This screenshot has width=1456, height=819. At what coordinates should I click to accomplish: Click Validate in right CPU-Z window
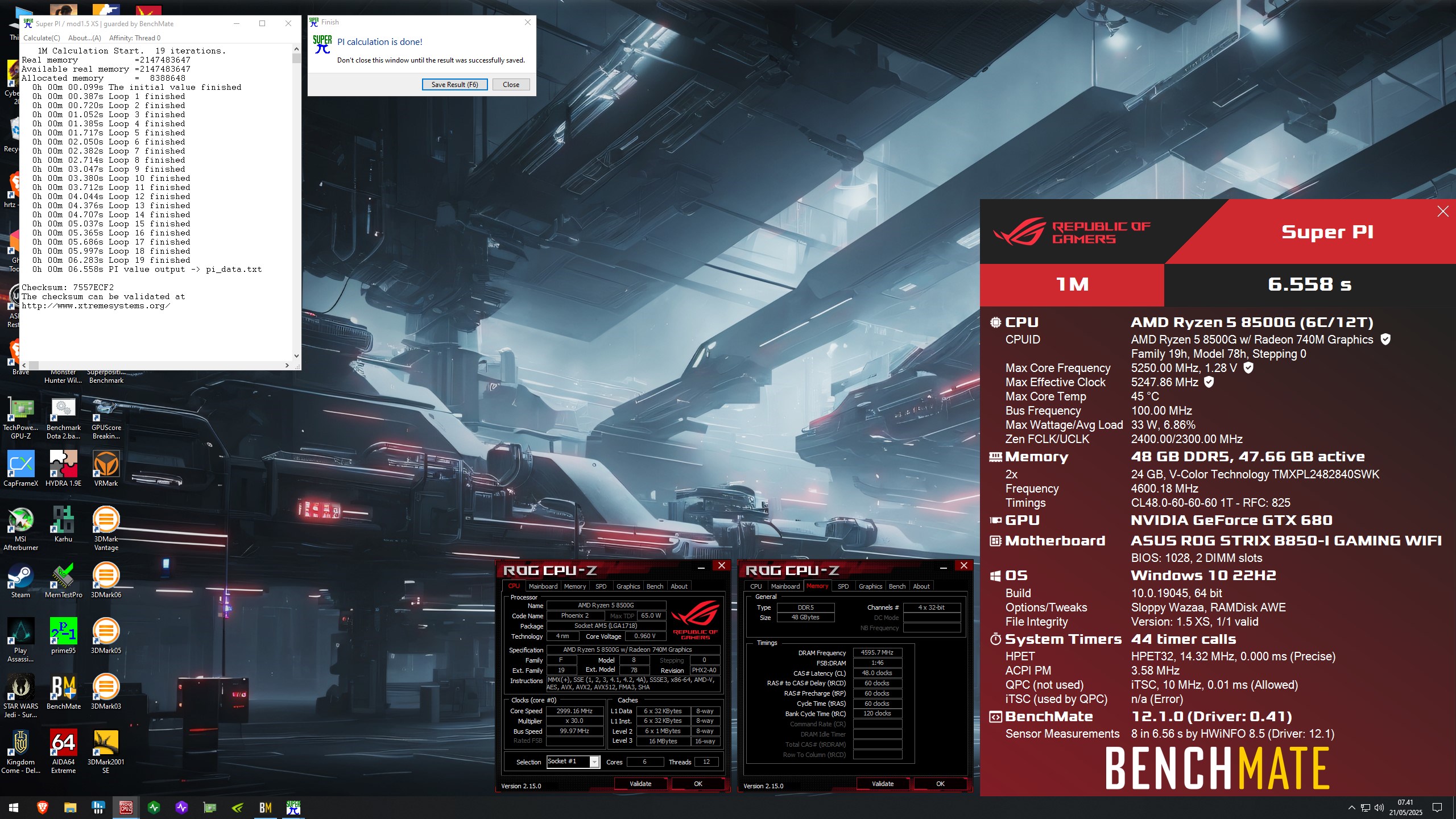883,784
